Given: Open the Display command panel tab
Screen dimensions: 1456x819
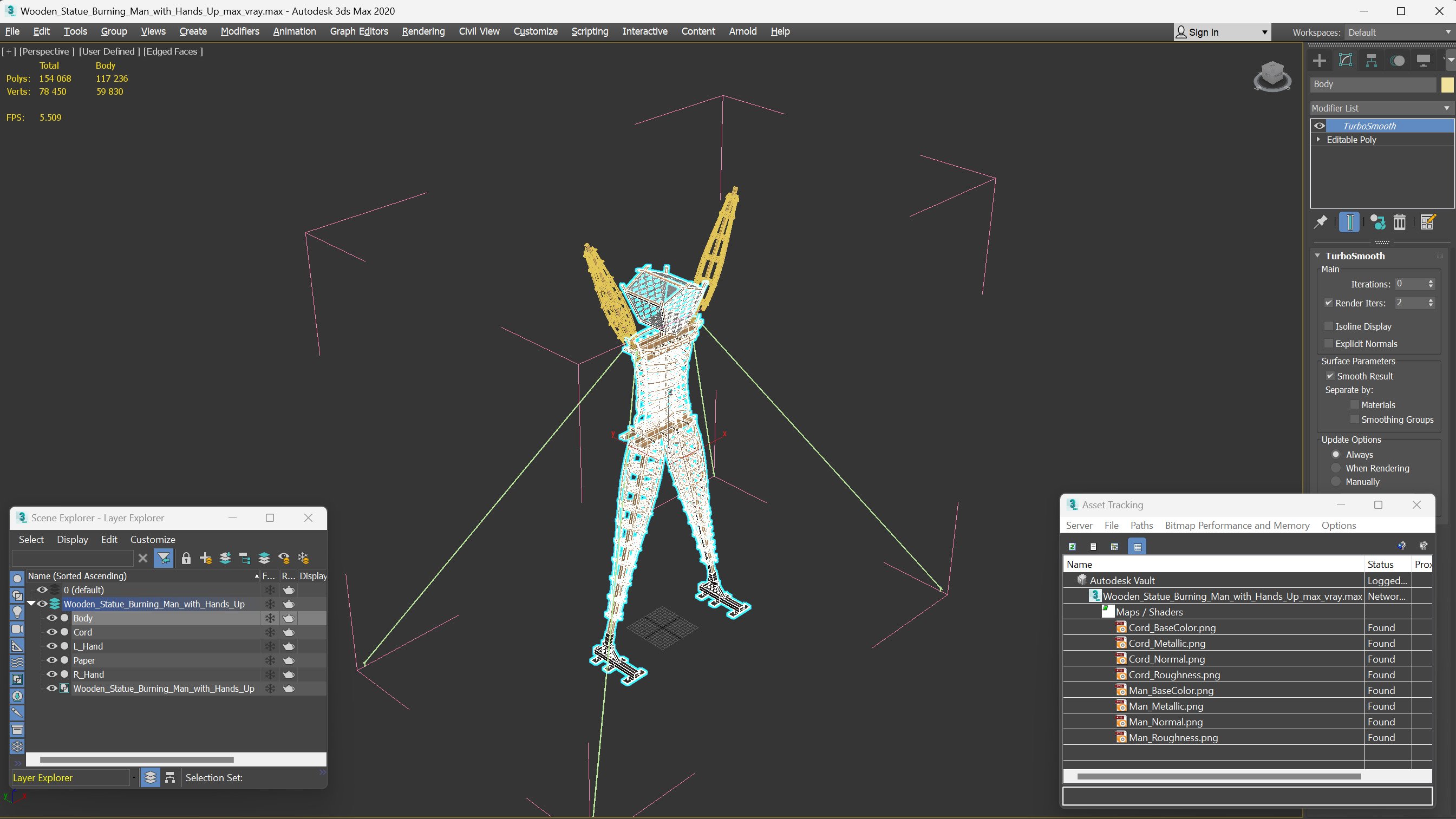Looking at the screenshot, I should tap(1423, 61).
